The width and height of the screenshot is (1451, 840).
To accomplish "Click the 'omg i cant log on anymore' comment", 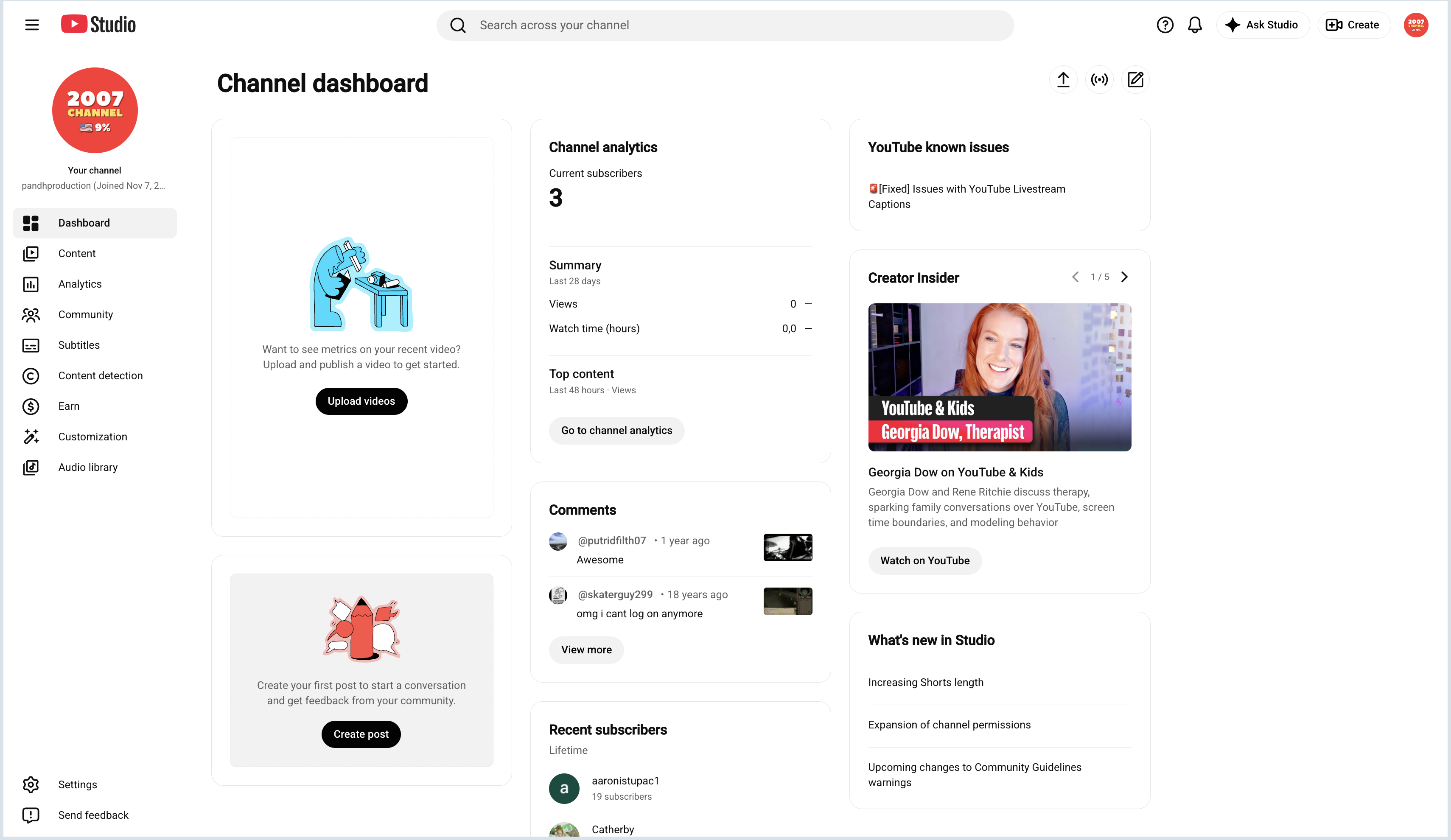I will (x=640, y=614).
